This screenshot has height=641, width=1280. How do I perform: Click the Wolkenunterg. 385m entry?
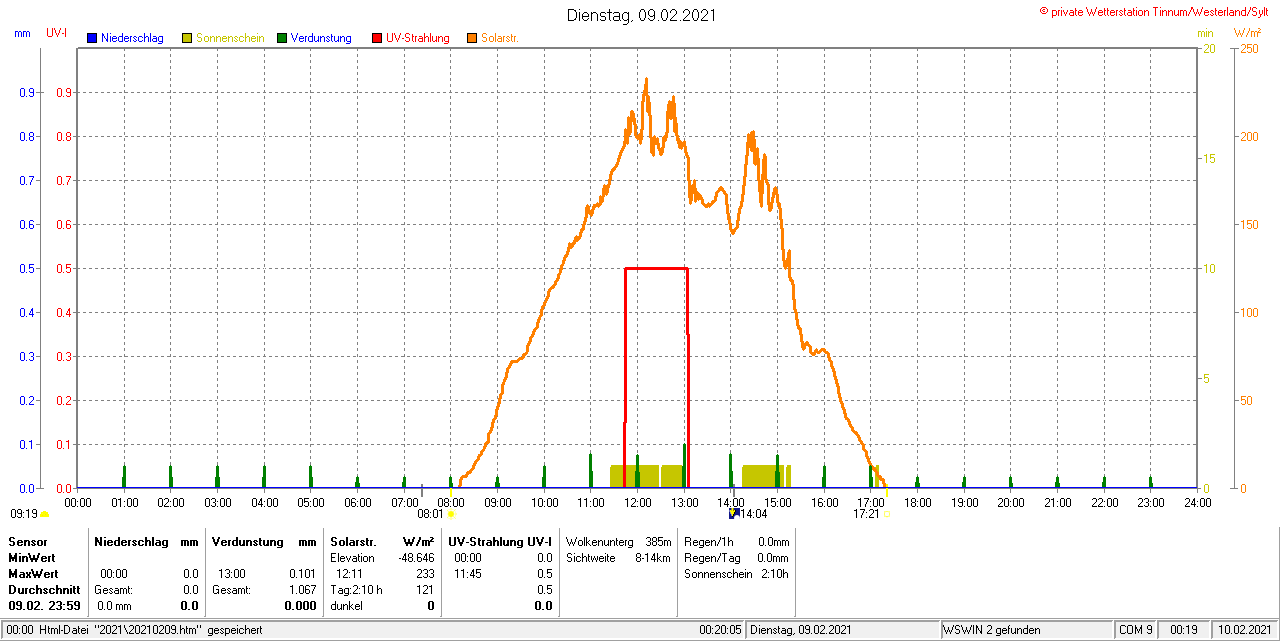618,541
